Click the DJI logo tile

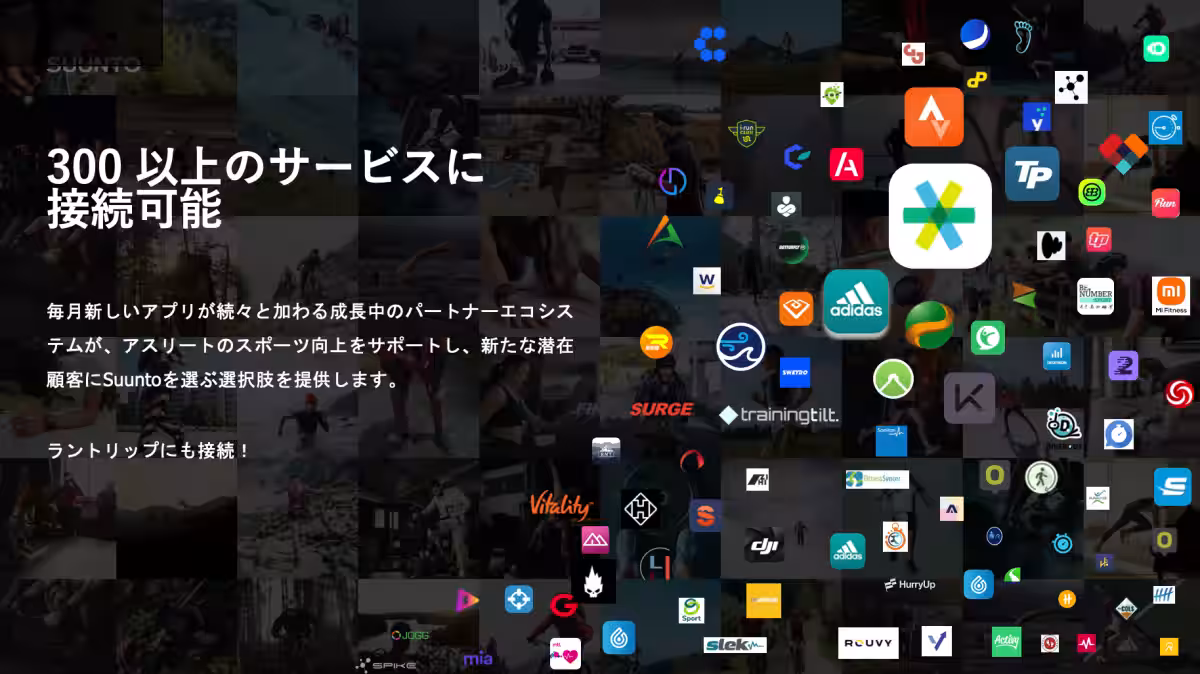pyautogui.click(x=766, y=546)
